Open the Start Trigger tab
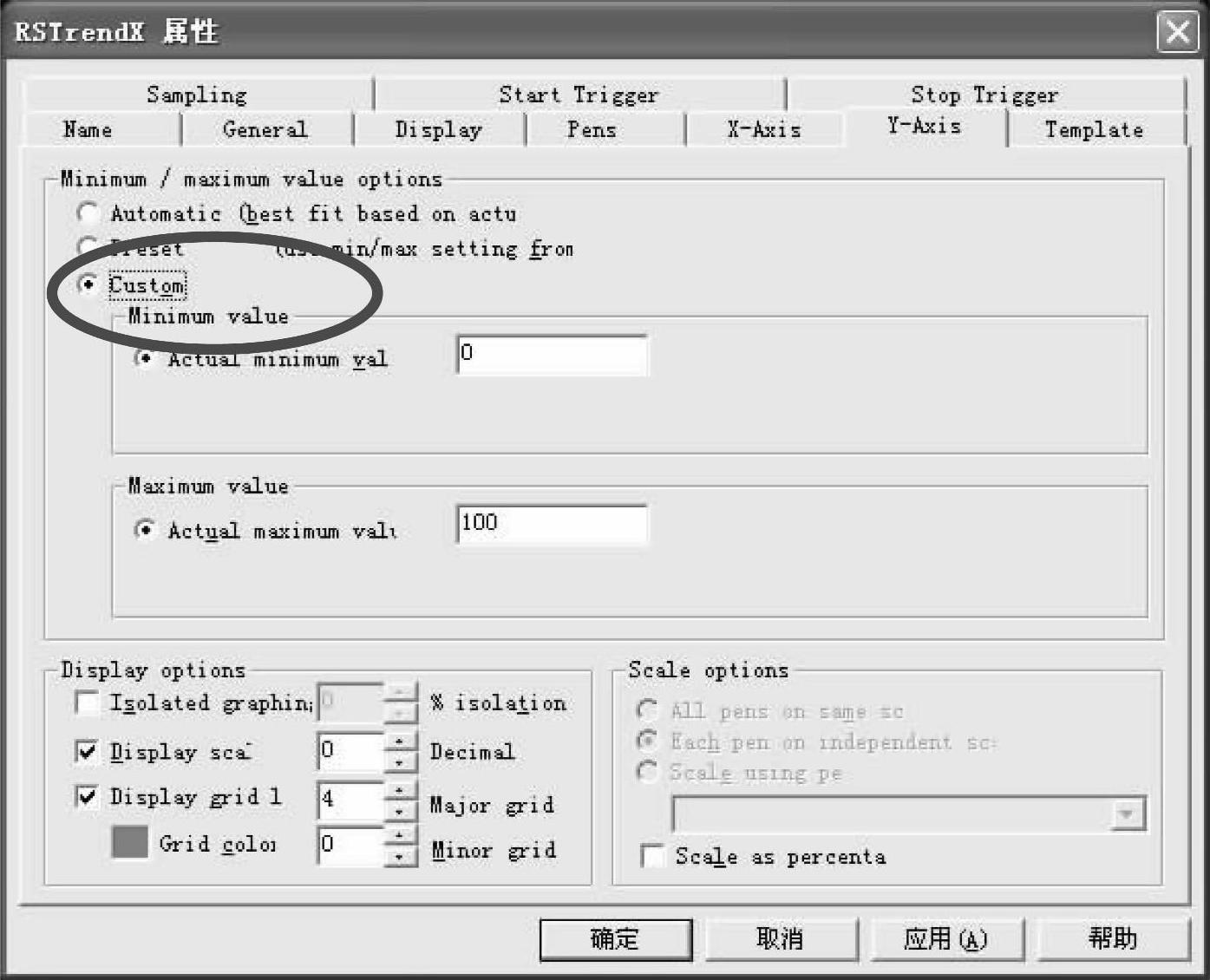1210x980 pixels. click(579, 95)
